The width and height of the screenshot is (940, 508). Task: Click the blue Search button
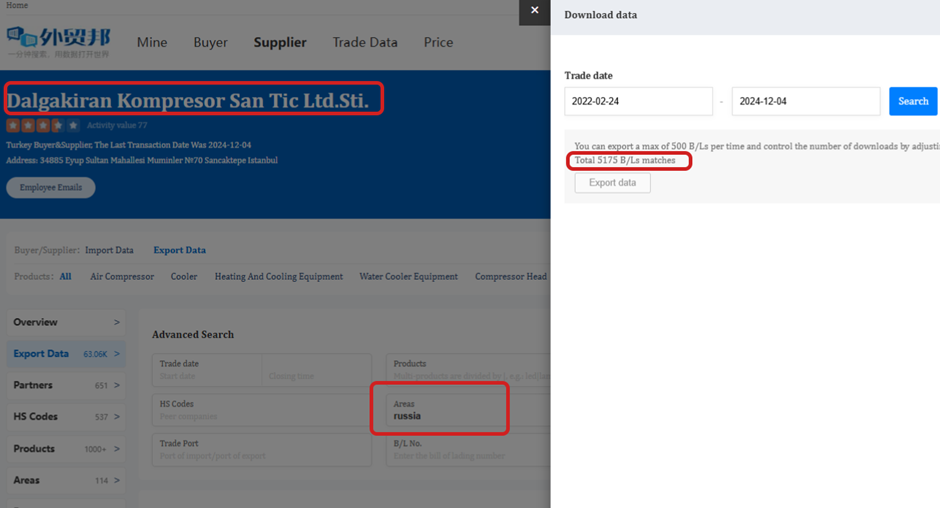click(x=912, y=101)
